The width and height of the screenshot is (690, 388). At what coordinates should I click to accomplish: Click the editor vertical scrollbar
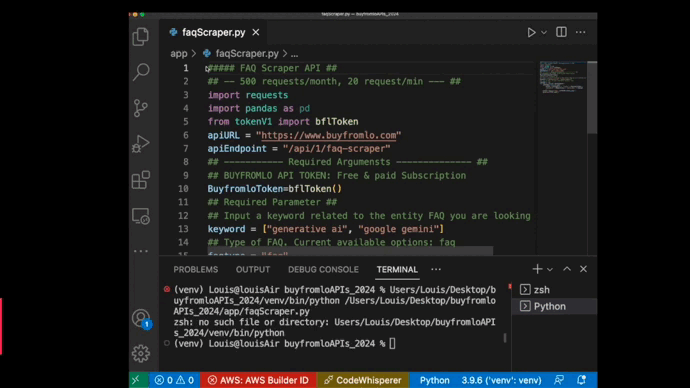(592, 98)
